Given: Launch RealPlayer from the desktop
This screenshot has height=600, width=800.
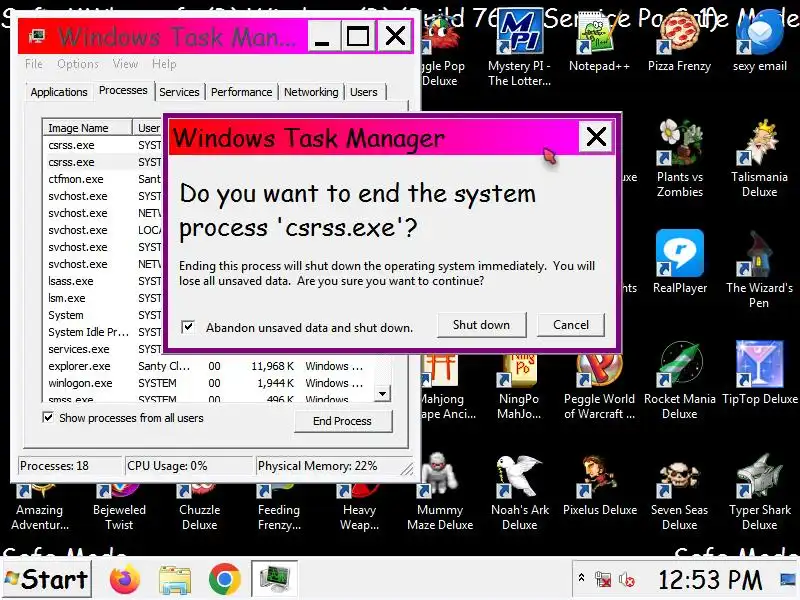Looking at the screenshot, I should [x=680, y=261].
